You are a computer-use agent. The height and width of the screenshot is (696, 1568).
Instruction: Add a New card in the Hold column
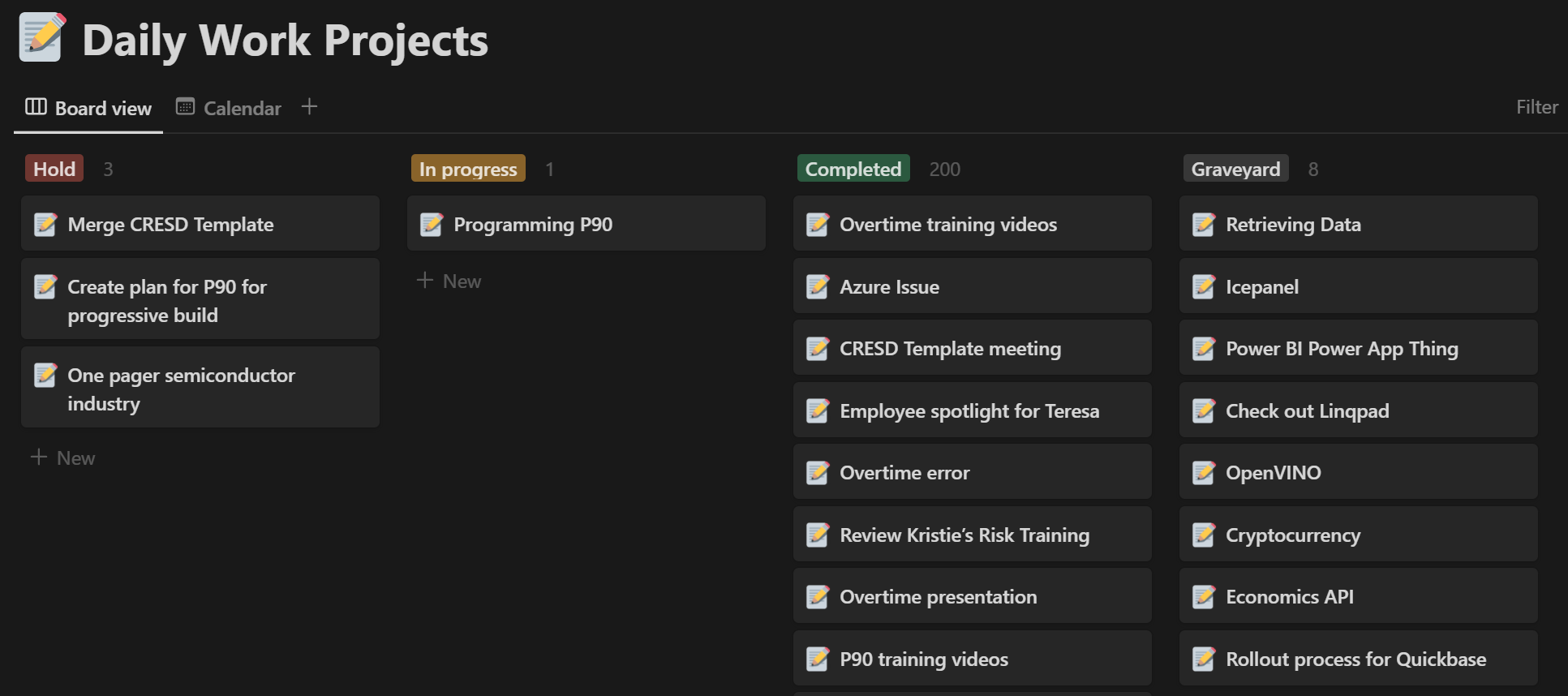pos(63,458)
